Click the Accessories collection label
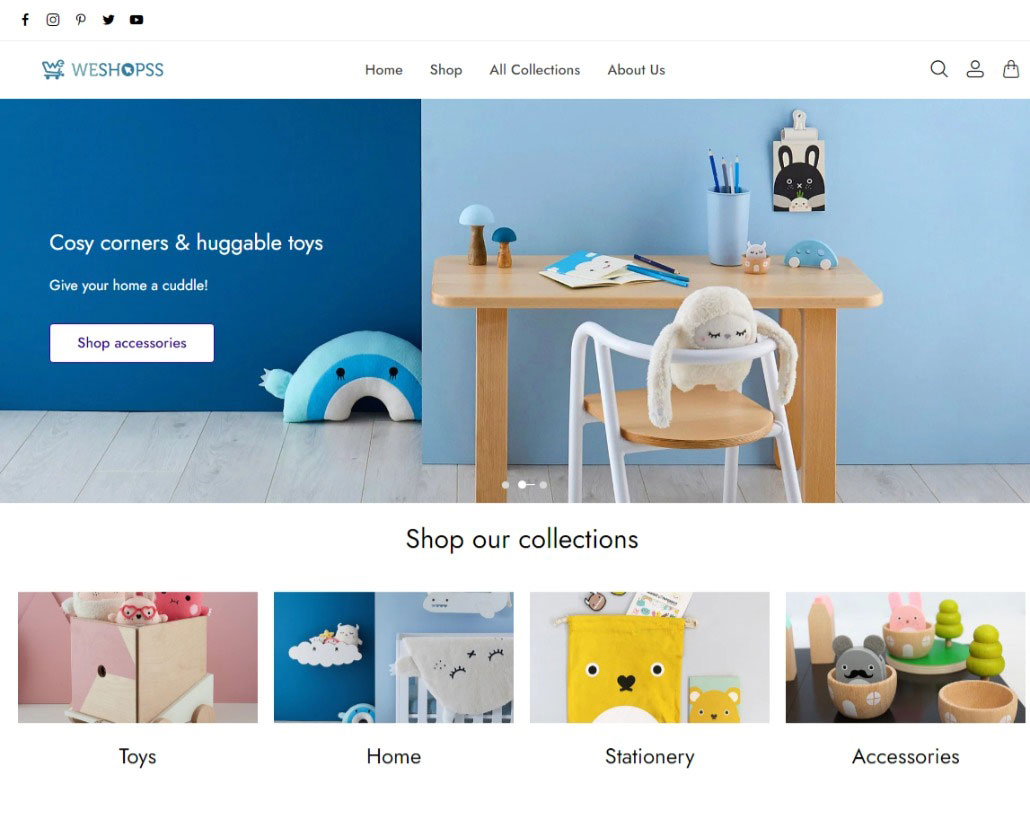Image resolution: width=1030 pixels, height=820 pixels. pos(905,756)
